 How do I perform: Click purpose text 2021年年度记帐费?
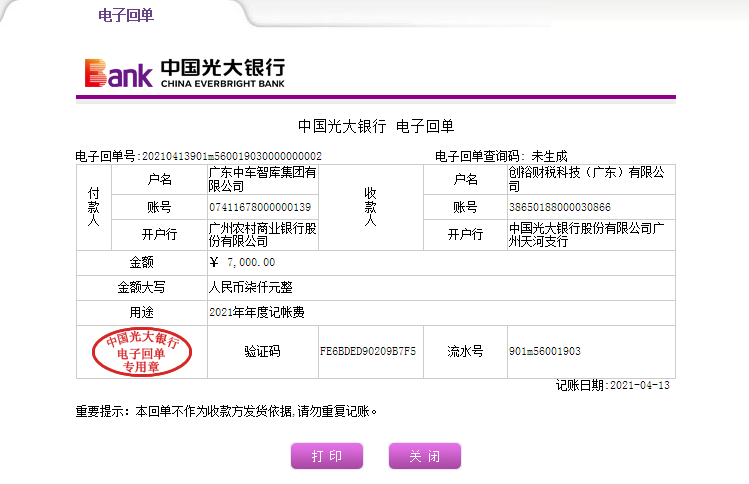point(257,312)
